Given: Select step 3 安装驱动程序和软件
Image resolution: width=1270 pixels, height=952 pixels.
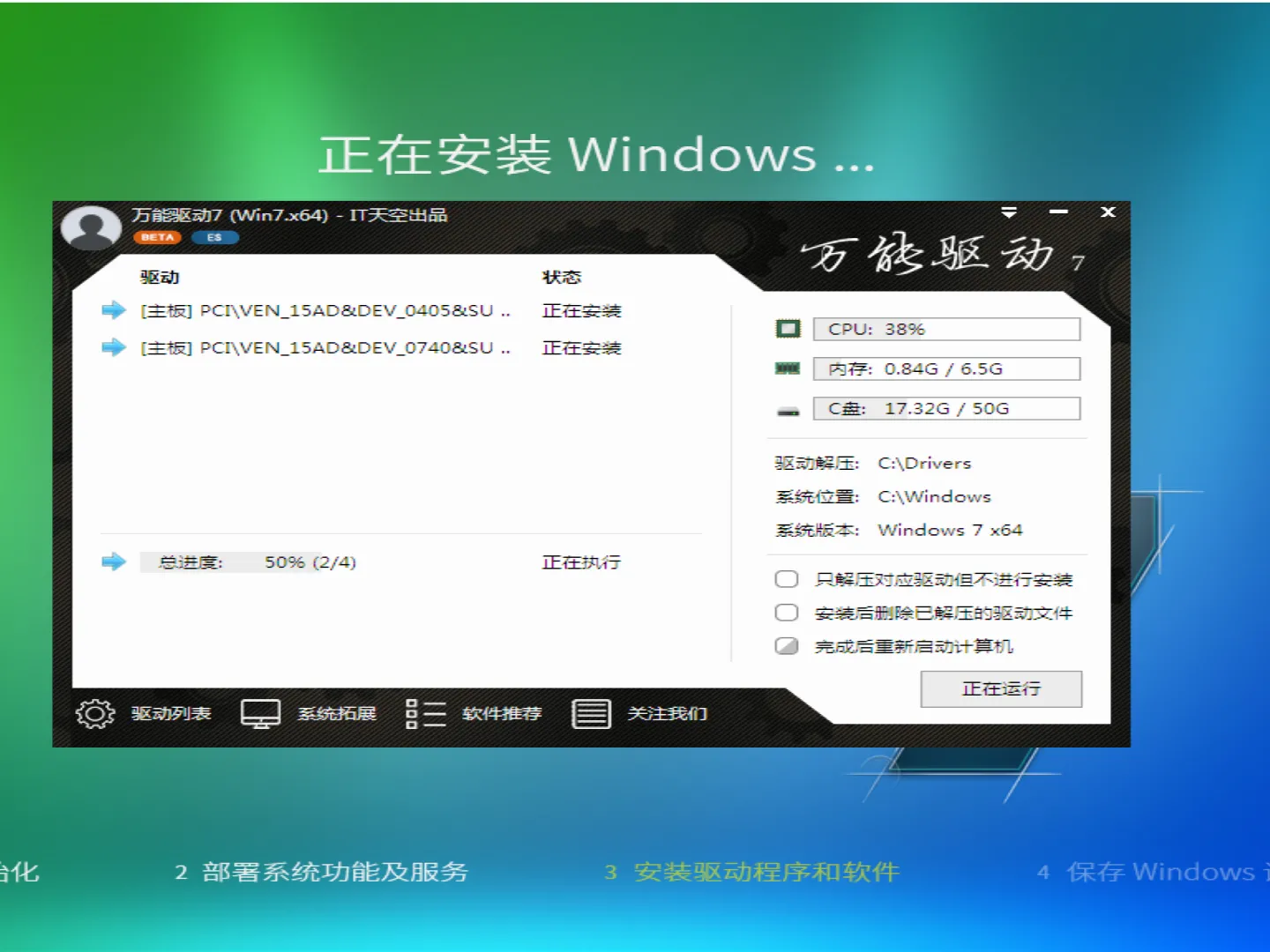Looking at the screenshot, I should click(x=765, y=872).
